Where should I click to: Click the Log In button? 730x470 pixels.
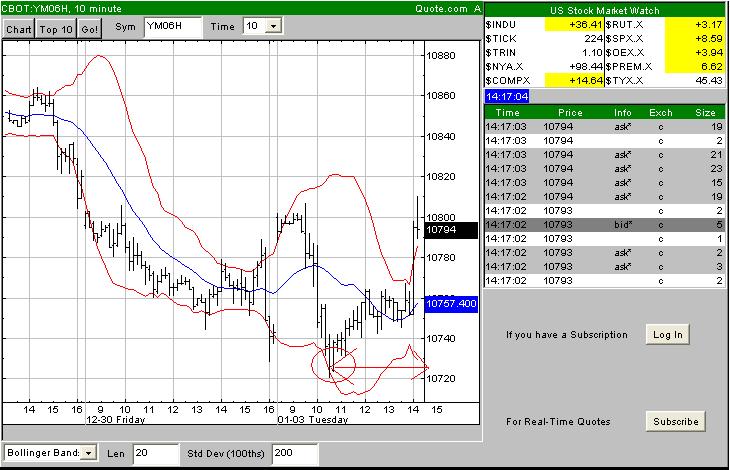667,335
